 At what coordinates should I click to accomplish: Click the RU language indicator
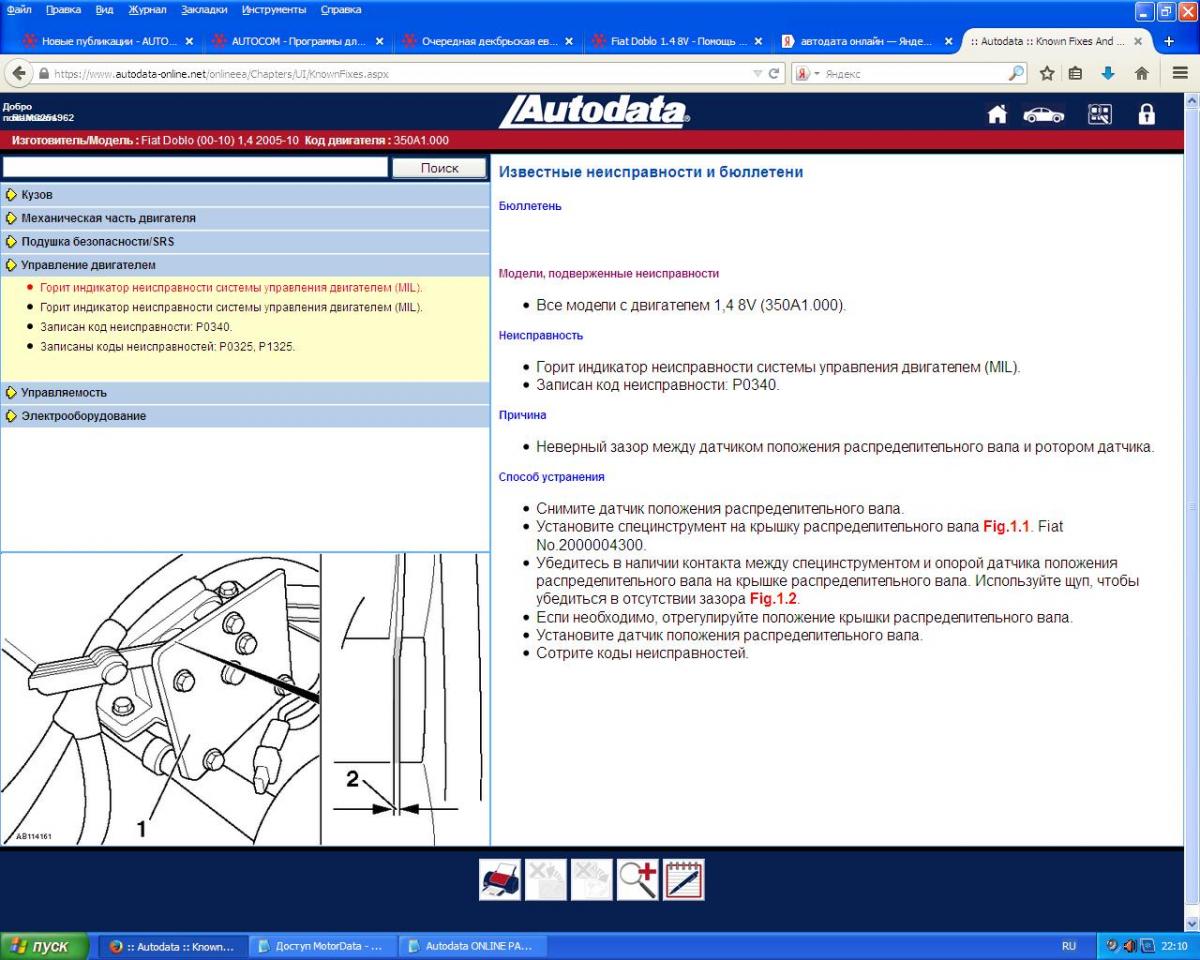pyautogui.click(x=1069, y=945)
